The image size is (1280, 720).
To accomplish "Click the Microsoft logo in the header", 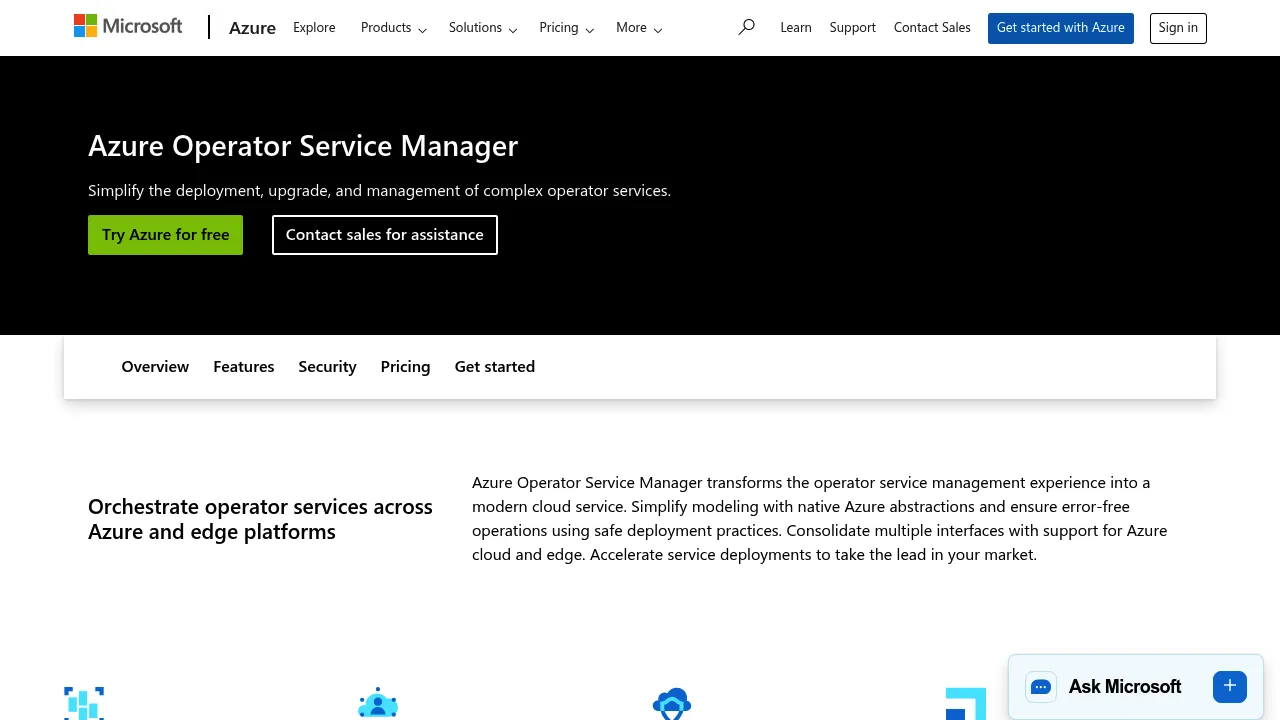I will point(128,27).
